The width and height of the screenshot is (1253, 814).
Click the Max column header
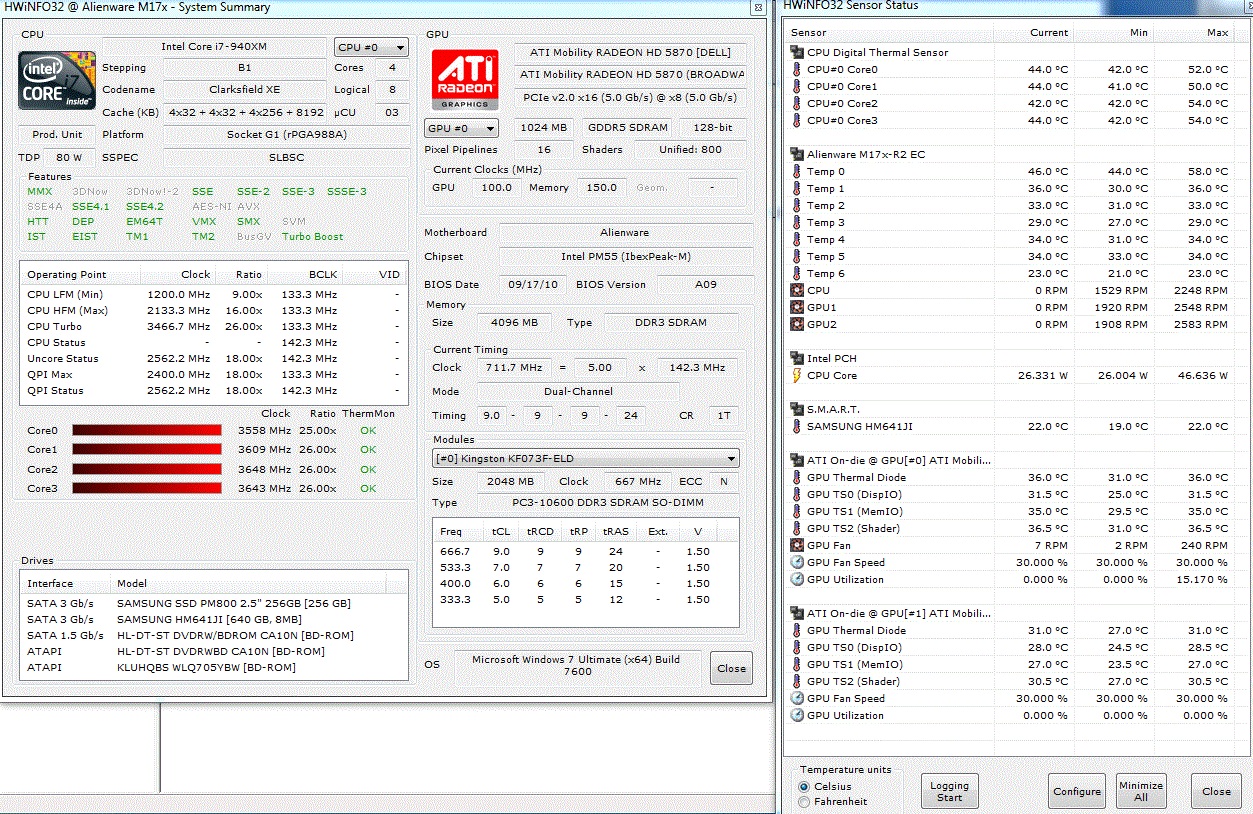click(1193, 32)
